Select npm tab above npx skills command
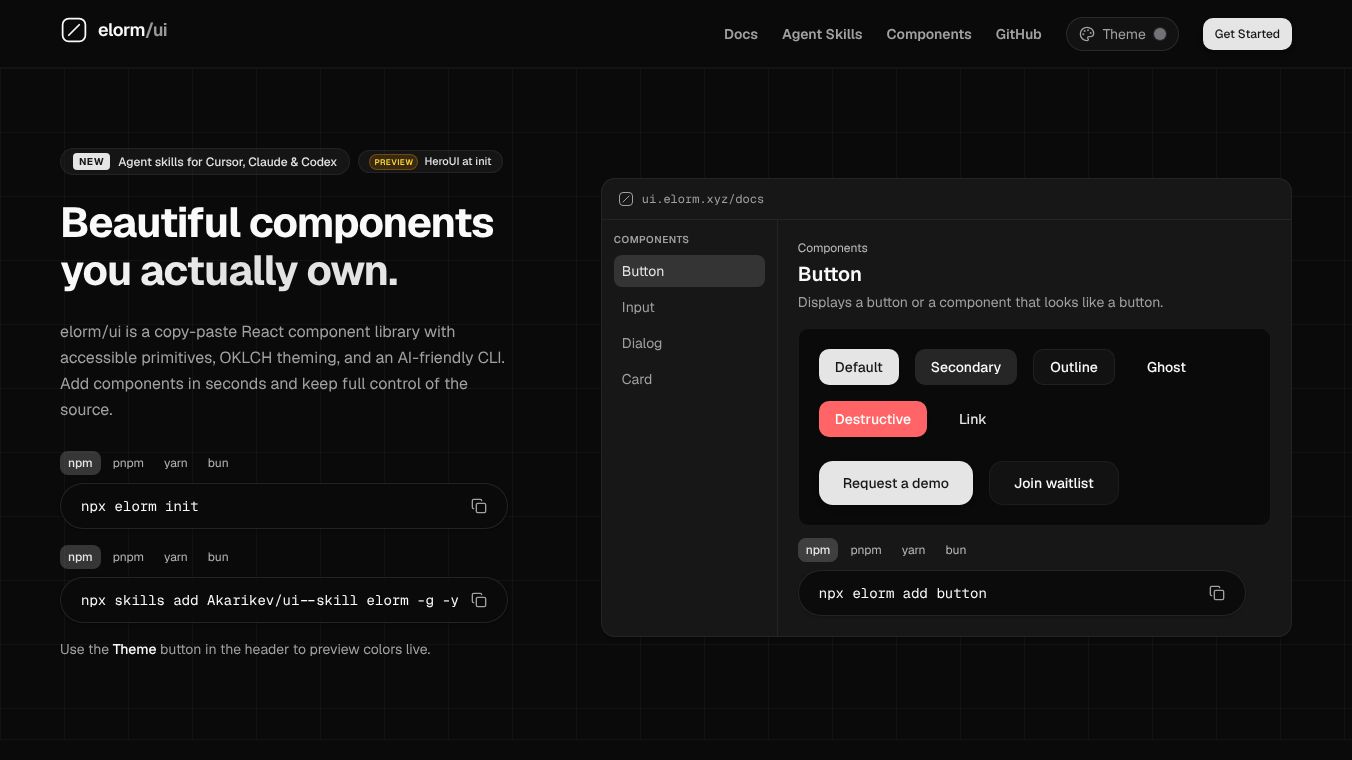Image resolution: width=1352 pixels, height=760 pixels. pyautogui.click(x=80, y=557)
